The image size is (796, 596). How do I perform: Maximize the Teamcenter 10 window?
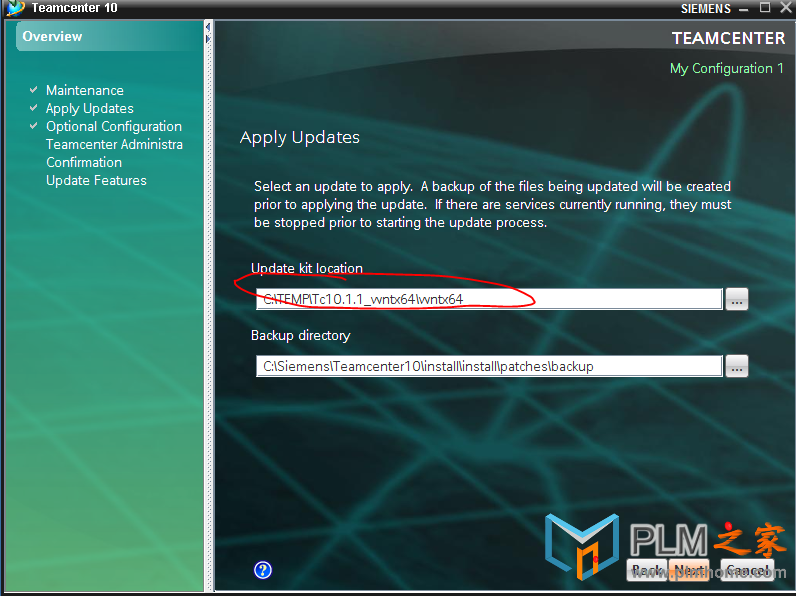765,7
